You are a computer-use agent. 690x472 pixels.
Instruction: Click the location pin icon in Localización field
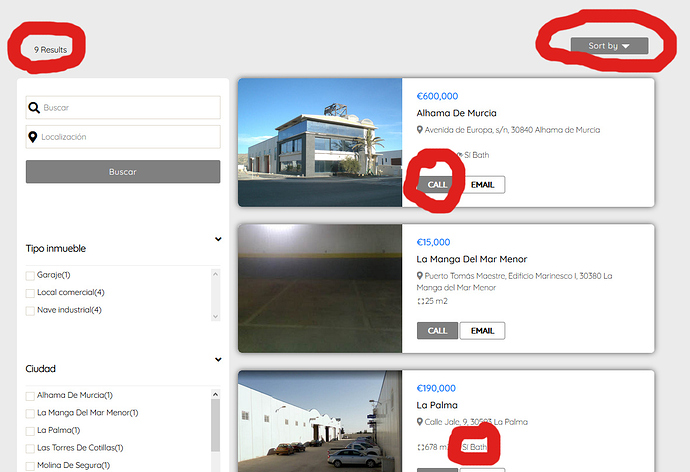(33, 137)
